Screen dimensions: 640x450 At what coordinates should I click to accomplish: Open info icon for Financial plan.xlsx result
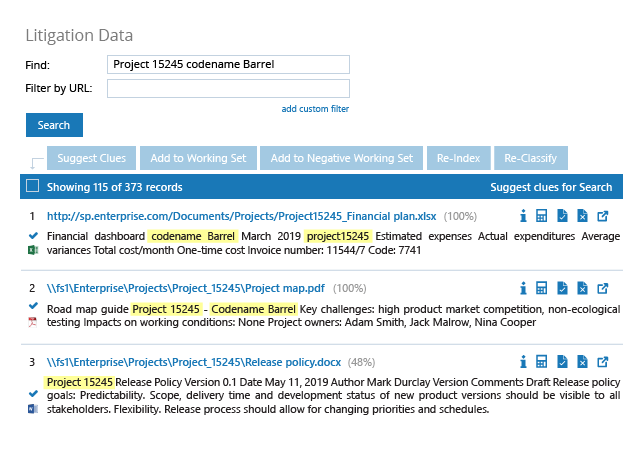coord(523,216)
